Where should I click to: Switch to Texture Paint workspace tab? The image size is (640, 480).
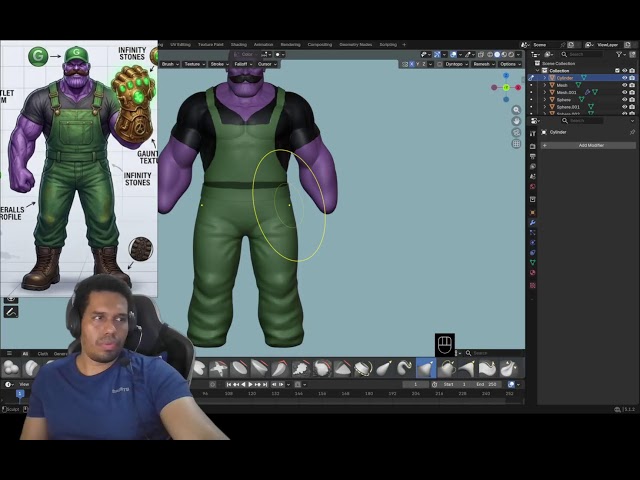tap(211, 44)
